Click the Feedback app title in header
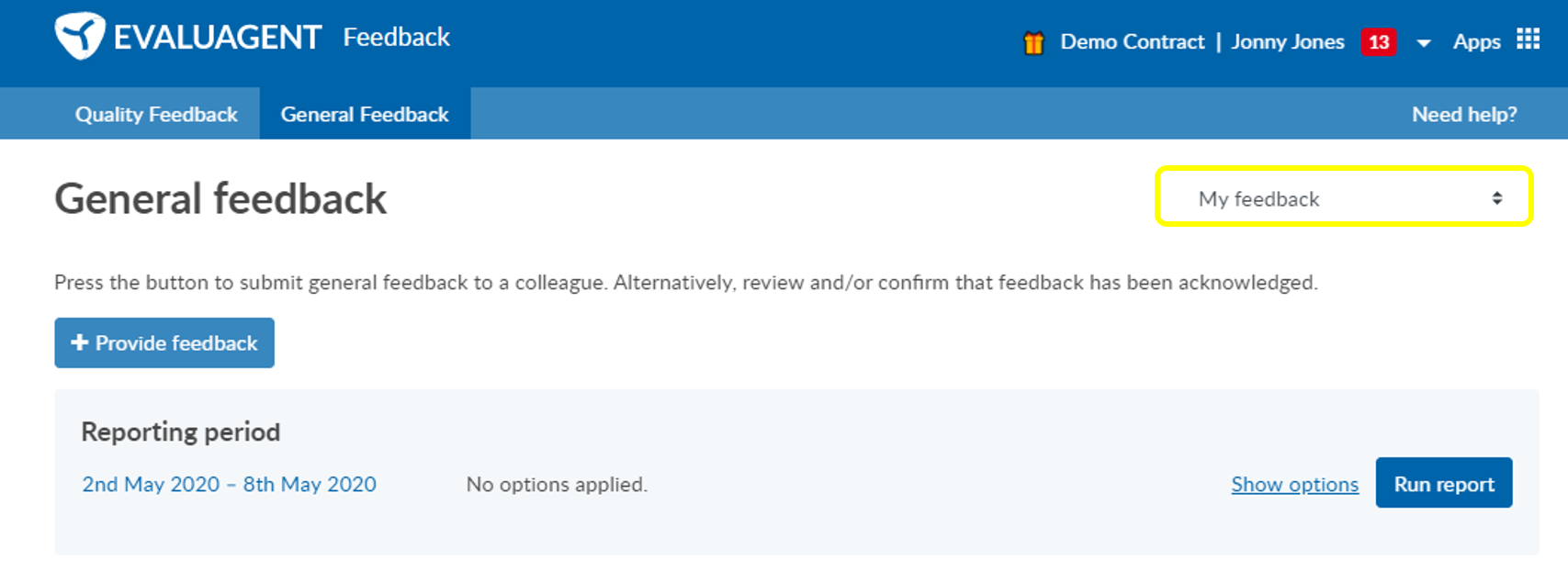This screenshot has width=1568, height=561. click(x=396, y=37)
